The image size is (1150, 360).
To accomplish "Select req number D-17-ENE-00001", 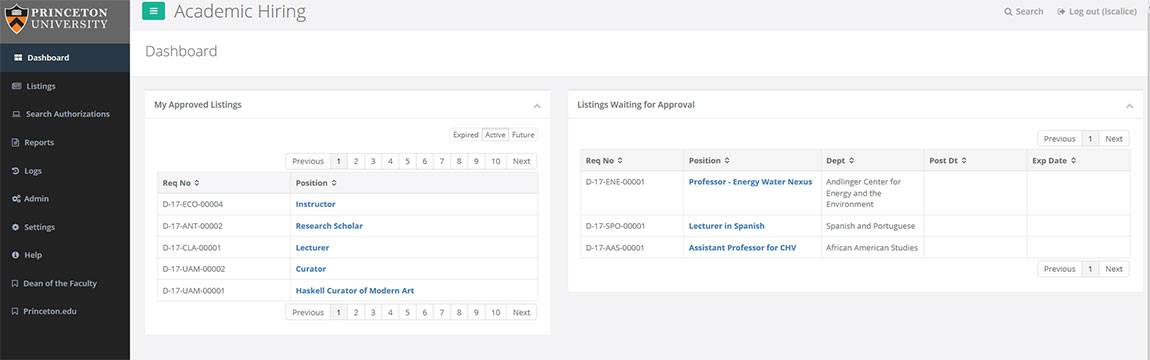I will click(615, 182).
